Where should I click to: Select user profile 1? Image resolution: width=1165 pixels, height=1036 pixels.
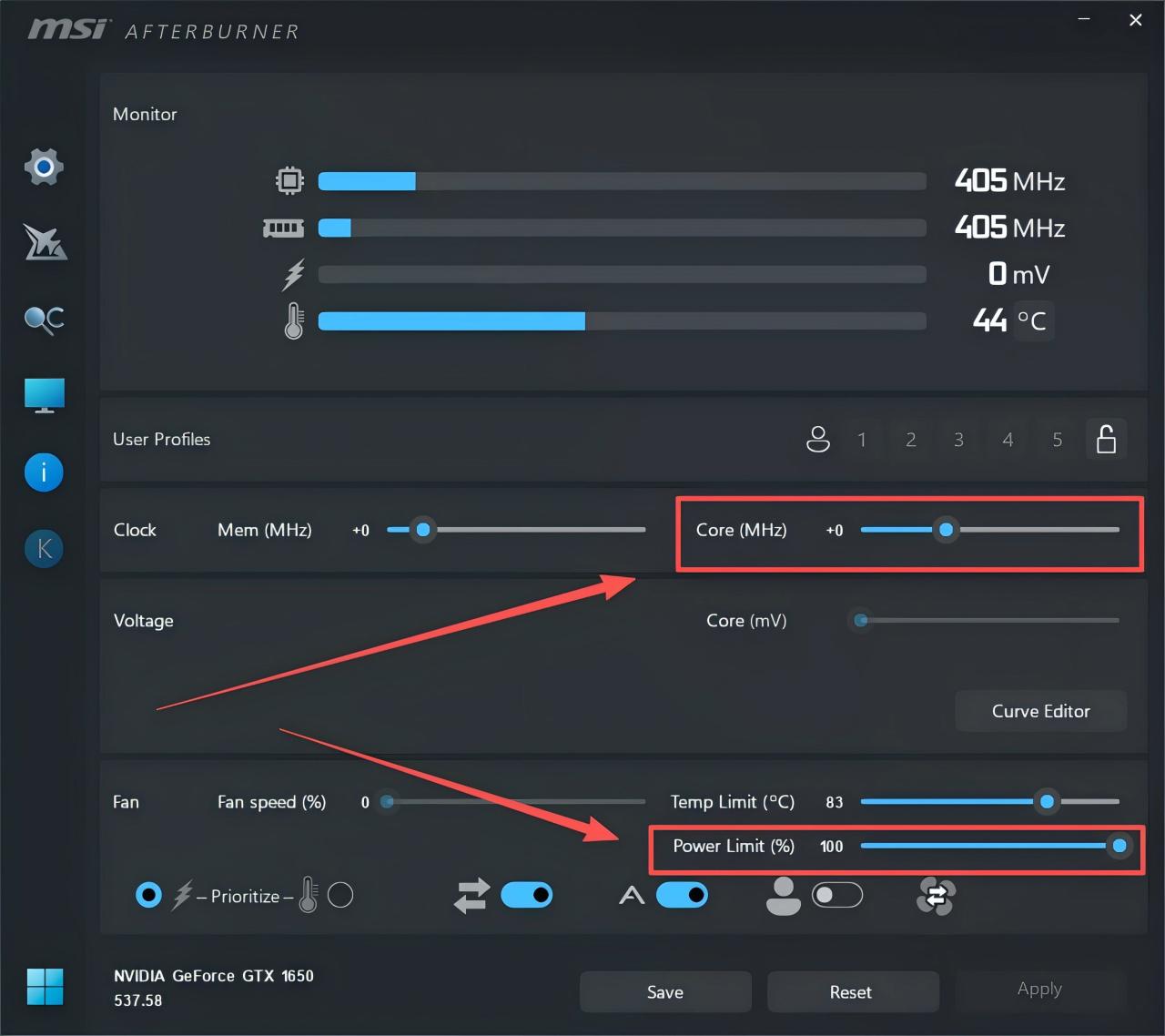(x=862, y=440)
